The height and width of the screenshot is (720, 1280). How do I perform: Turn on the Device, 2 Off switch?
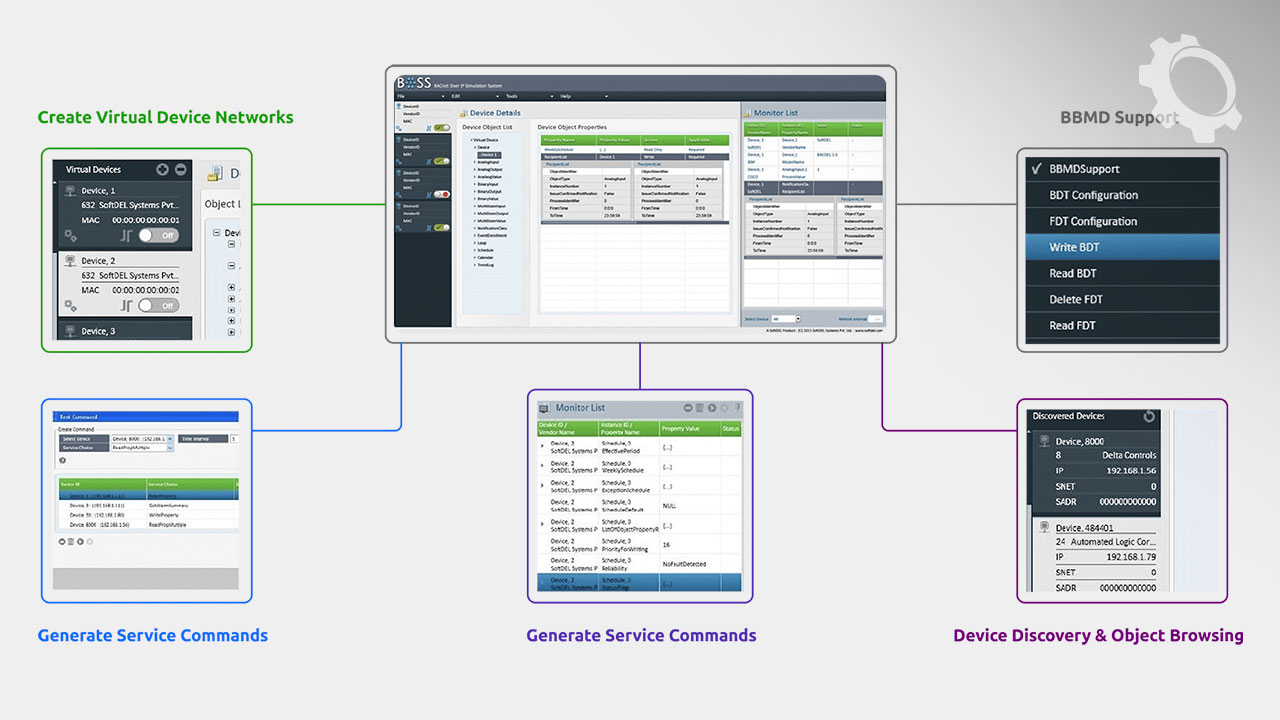(158, 305)
